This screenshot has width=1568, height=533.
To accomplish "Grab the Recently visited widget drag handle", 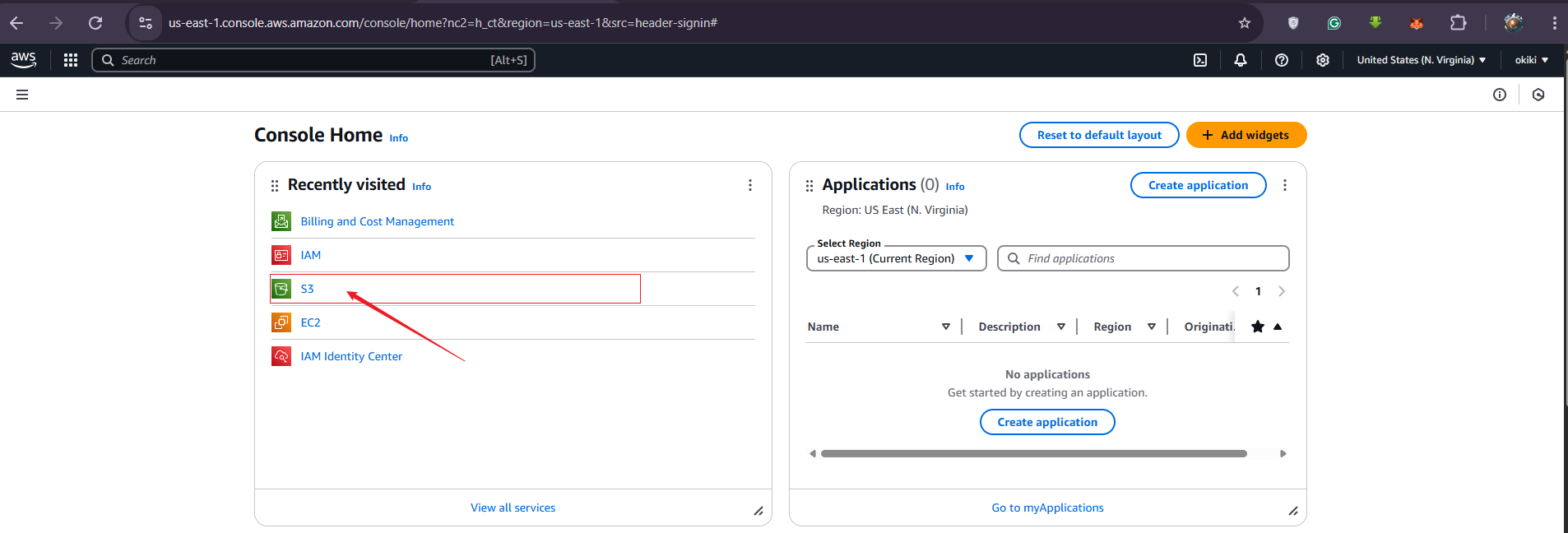I will tap(275, 186).
